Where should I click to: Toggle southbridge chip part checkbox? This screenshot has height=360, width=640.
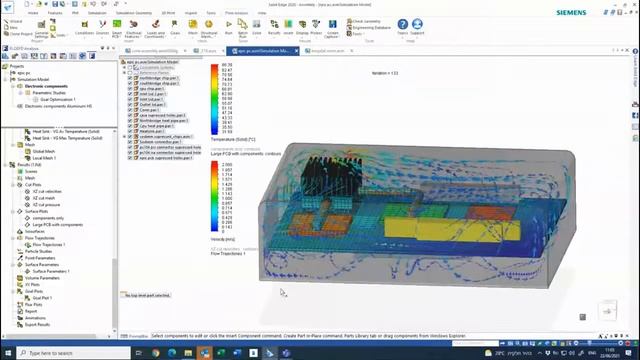coord(130,83)
